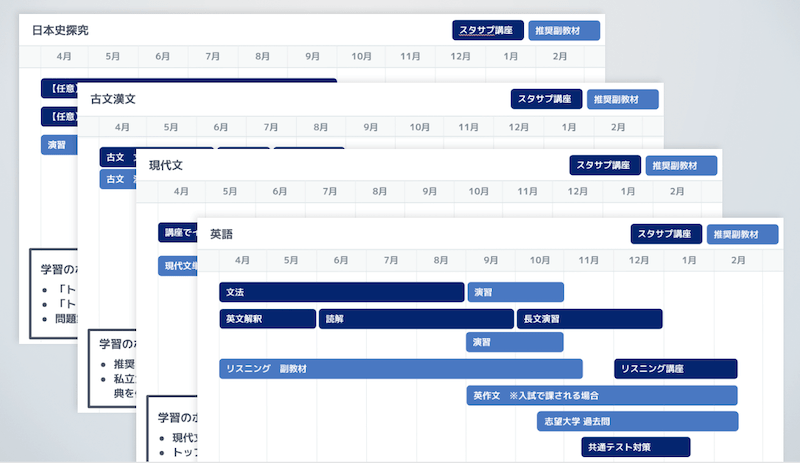Viewport: 800px width, 463px height.
Task: Click the 古文 bar in 古文漢文 card
Action: (x=116, y=157)
